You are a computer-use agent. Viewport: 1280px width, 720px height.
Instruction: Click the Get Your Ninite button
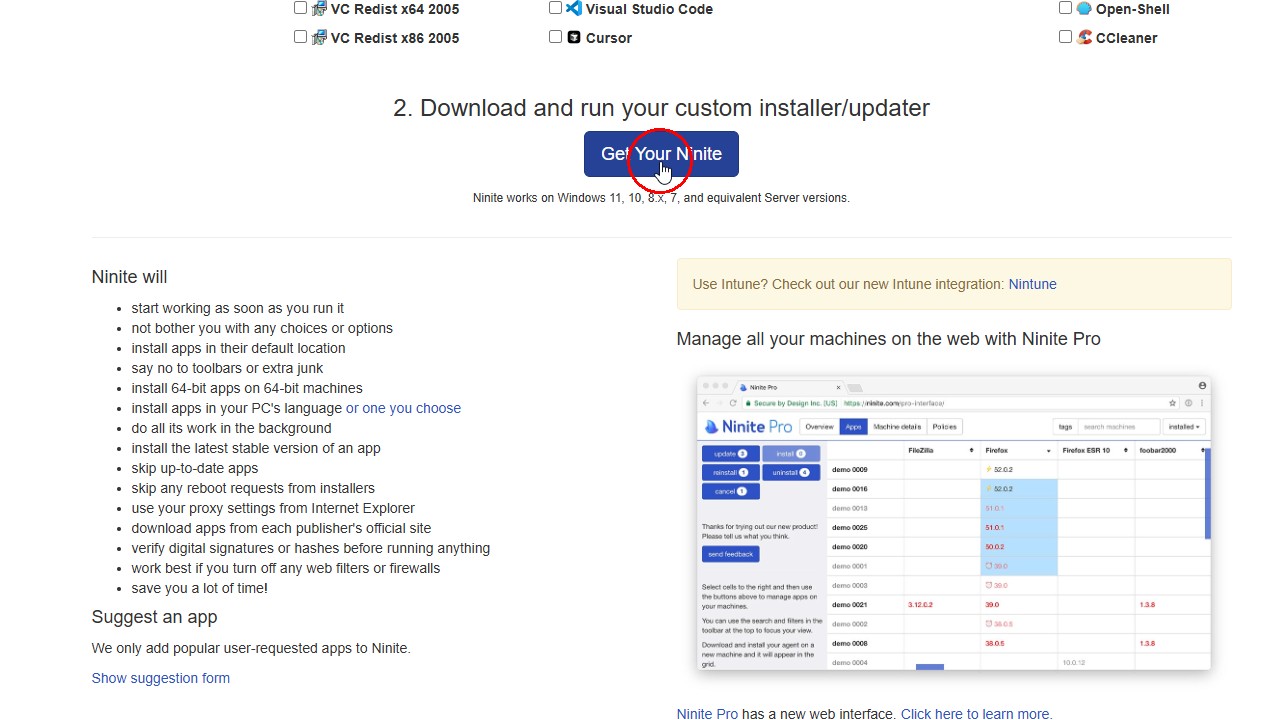pyautogui.click(x=661, y=154)
